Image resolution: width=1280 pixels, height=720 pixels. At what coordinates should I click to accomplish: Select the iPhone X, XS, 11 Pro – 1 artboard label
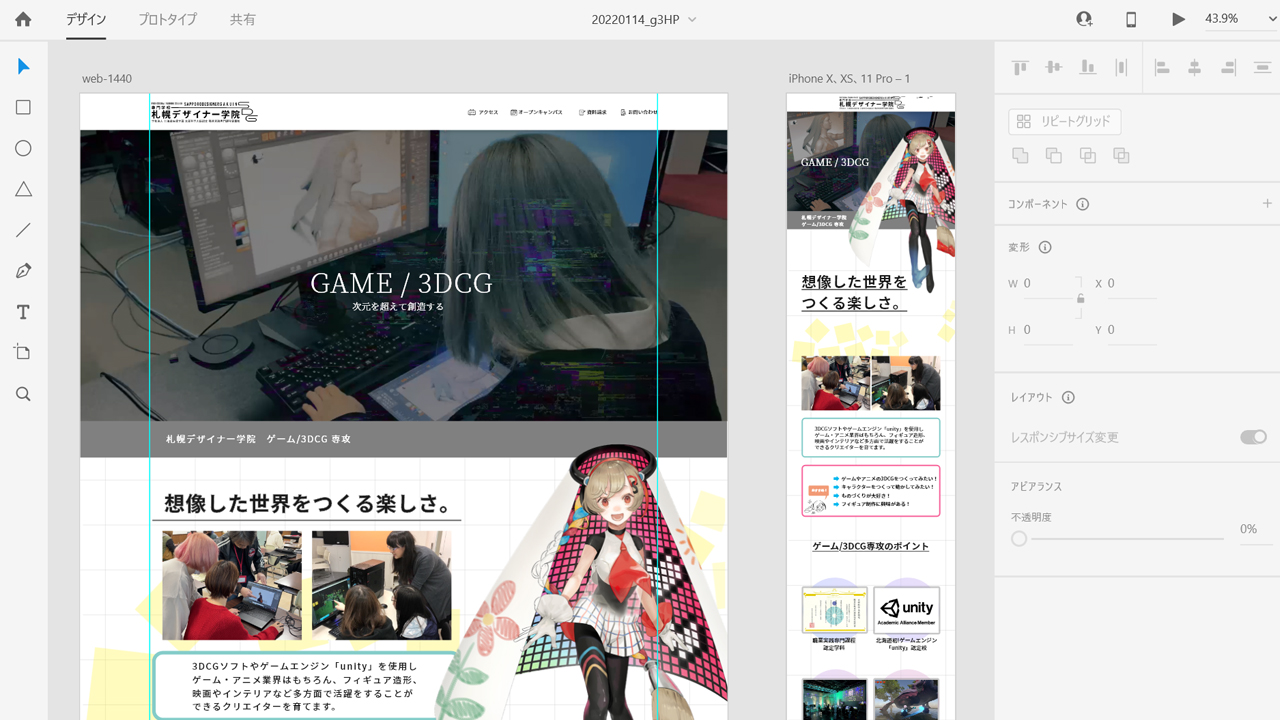pyautogui.click(x=849, y=79)
